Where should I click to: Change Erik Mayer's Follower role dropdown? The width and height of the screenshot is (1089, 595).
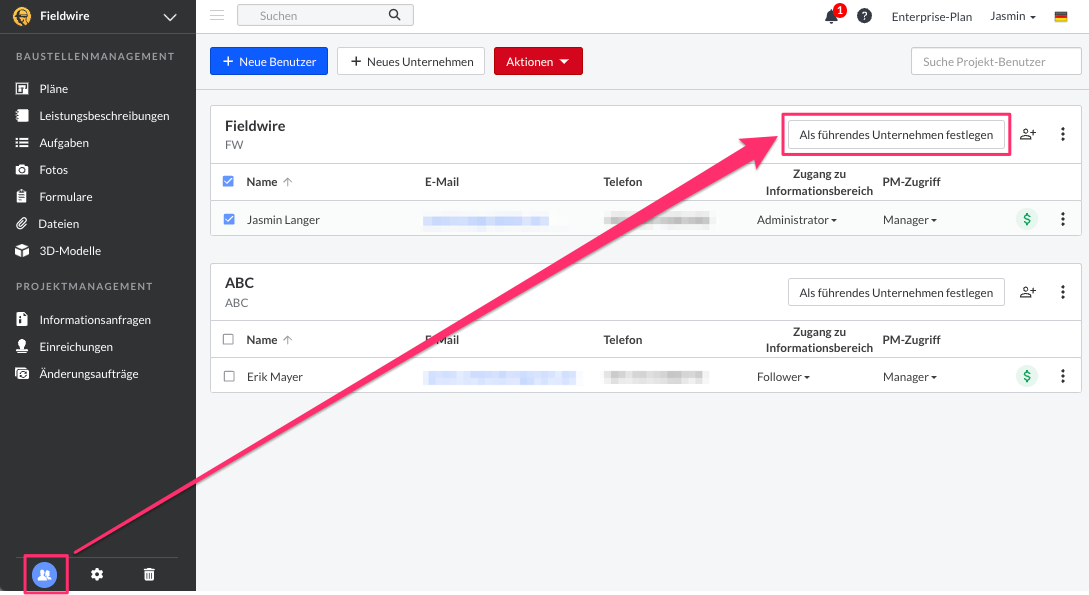(783, 377)
